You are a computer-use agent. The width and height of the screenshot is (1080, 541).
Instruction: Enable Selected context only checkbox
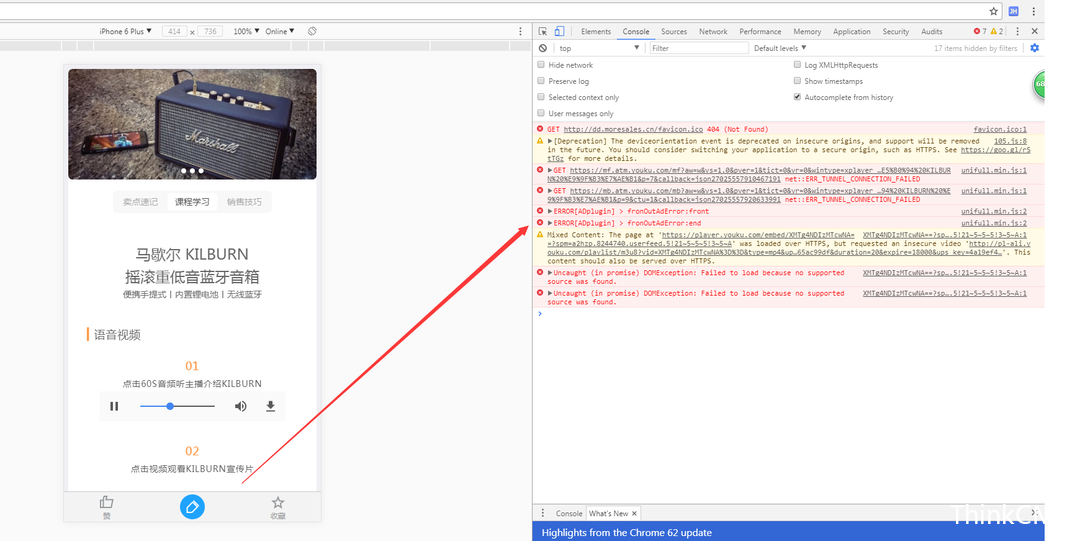tap(541, 96)
